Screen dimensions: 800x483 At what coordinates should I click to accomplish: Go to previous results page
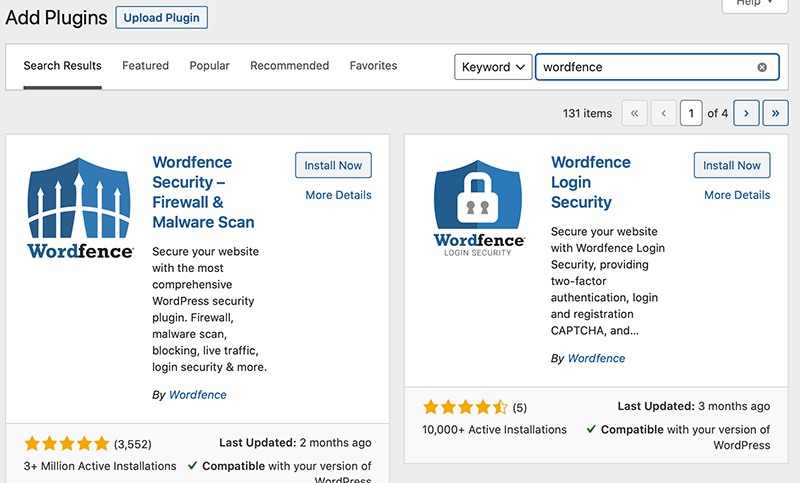click(663, 113)
